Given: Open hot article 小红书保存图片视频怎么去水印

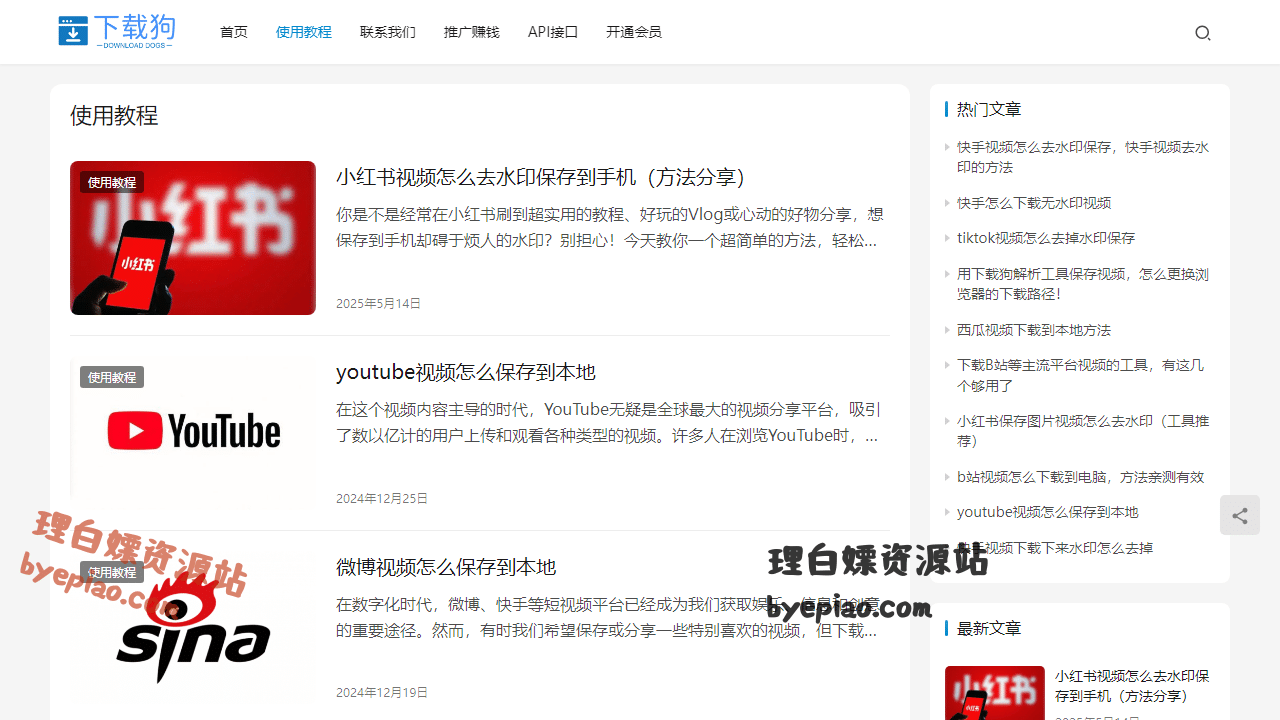Looking at the screenshot, I should pyautogui.click(x=1083, y=431).
